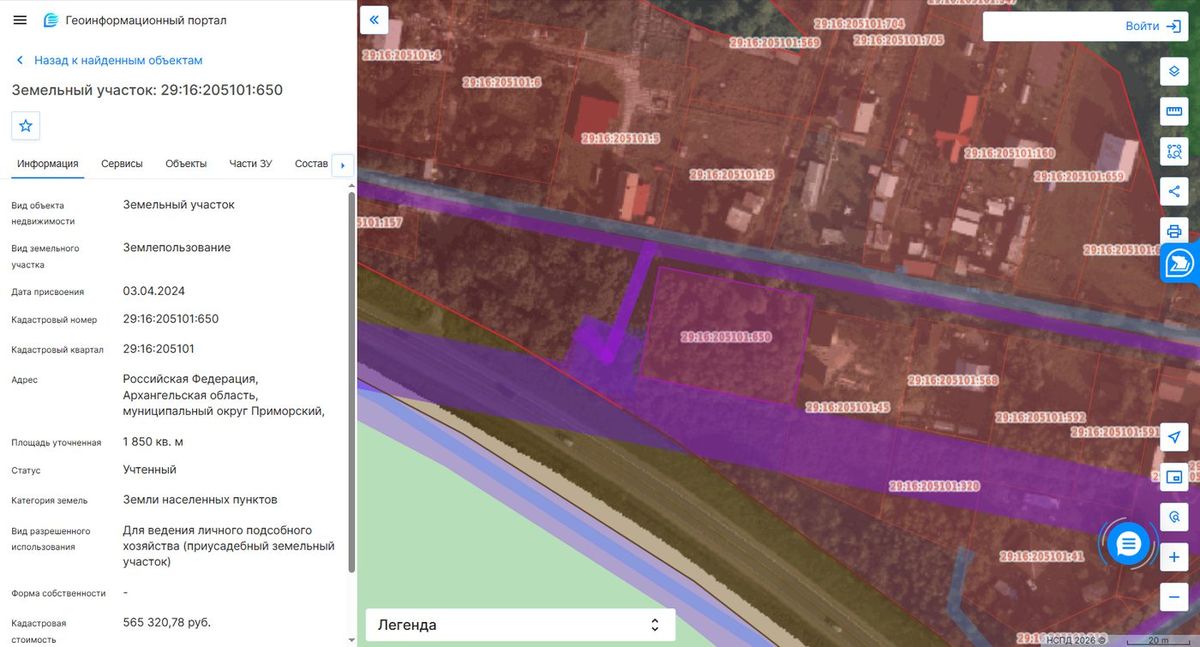Image resolution: width=1200 pixels, height=647 pixels.
Task: Click the status value Учтенный
Action: point(150,469)
